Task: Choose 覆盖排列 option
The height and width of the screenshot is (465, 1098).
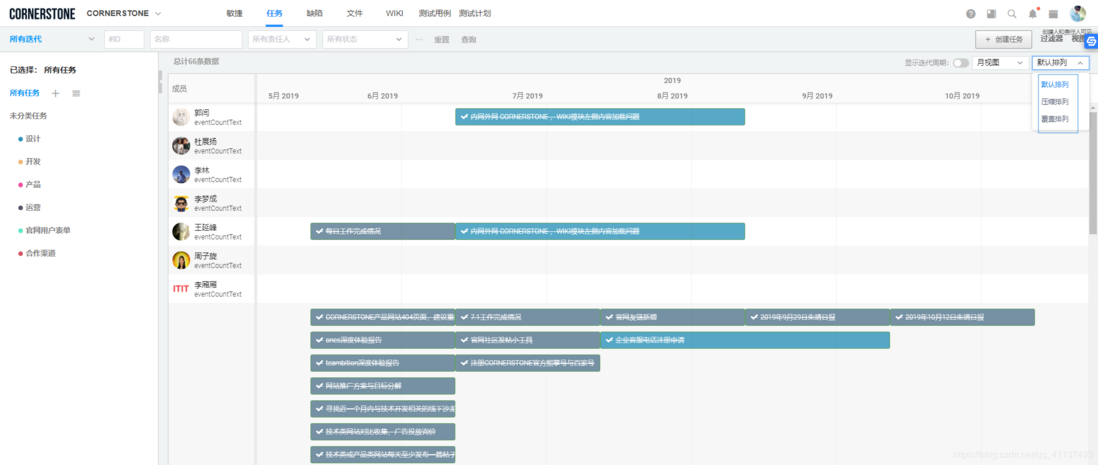Action: point(1055,119)
